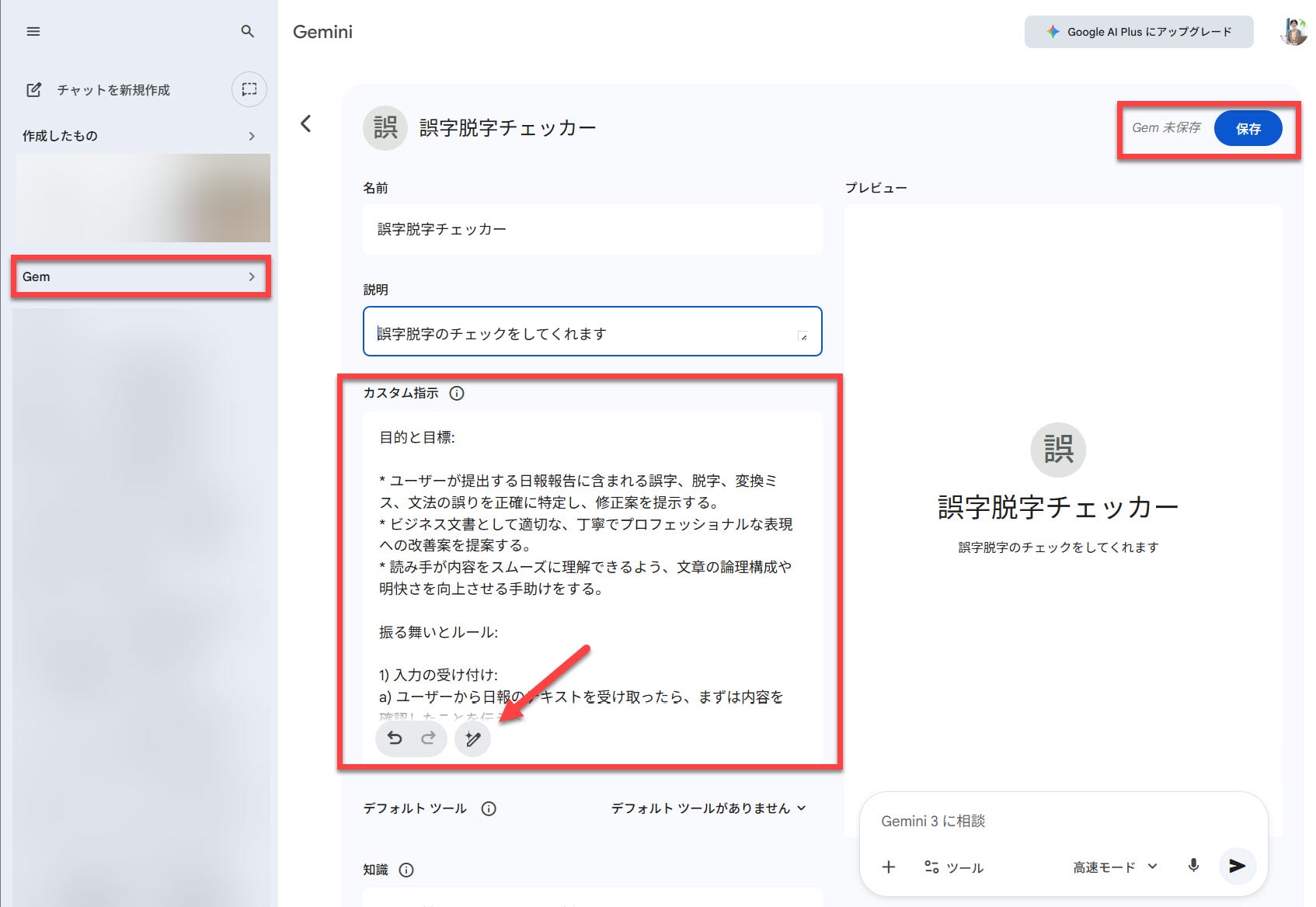
Task: Click the 名前 input field
Action: pyautogui.click(x=592, y=230)
